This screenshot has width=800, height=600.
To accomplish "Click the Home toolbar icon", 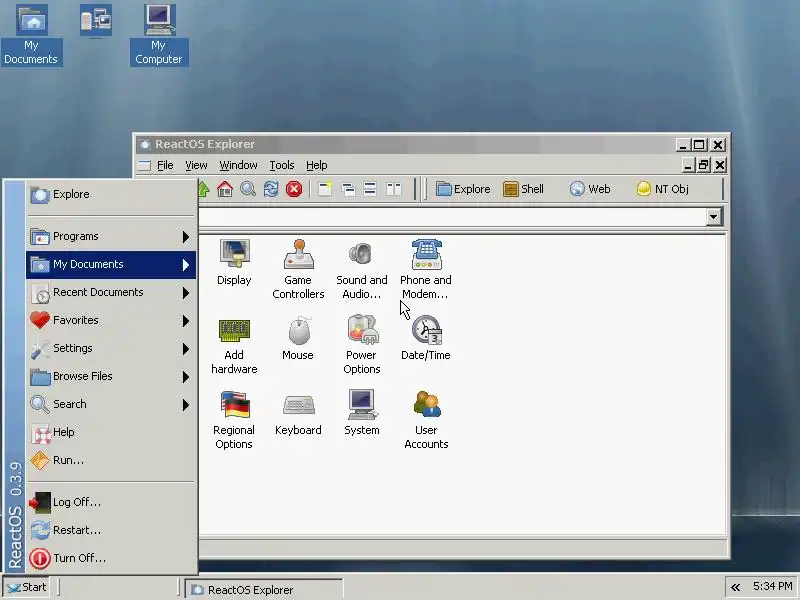I will coord(224,189).
